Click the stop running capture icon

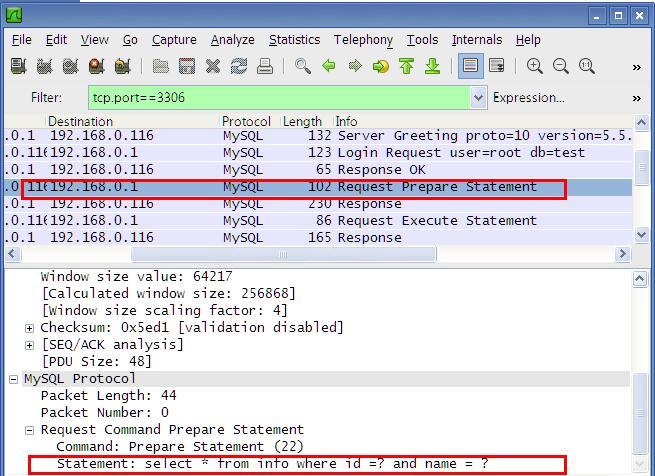pos(96,66)
